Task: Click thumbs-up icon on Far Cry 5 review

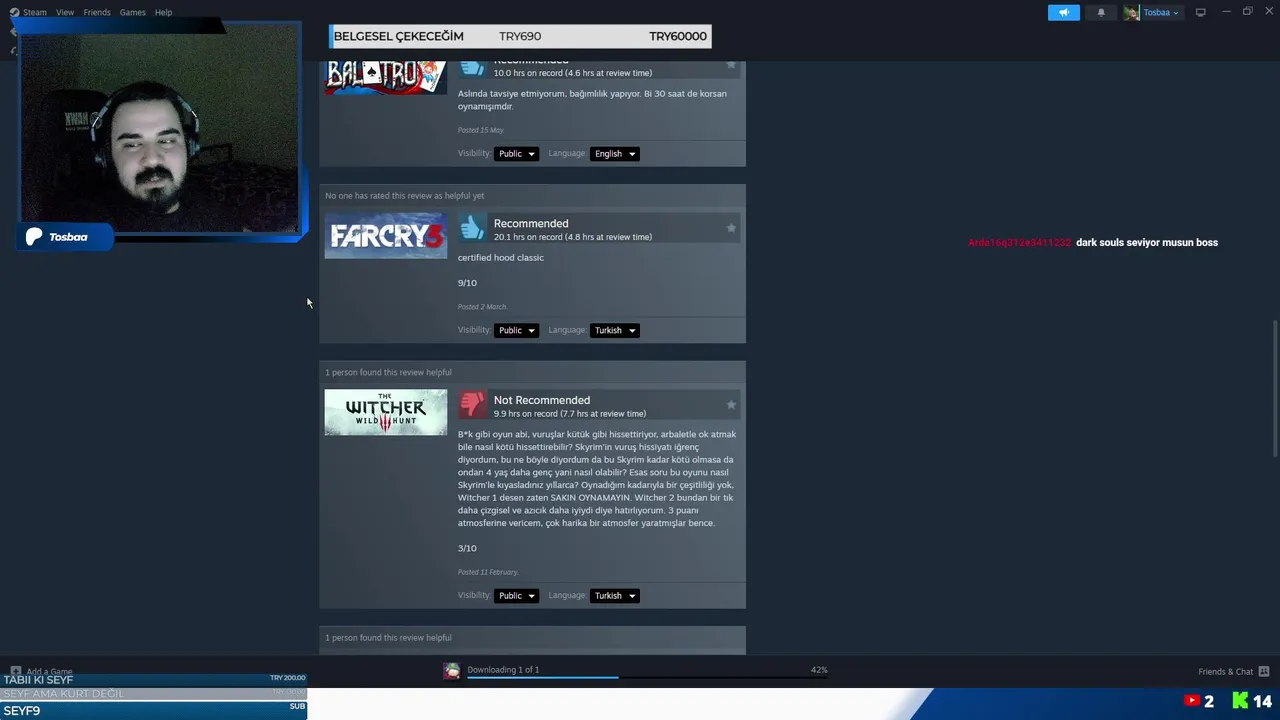Action: point(472,228)
